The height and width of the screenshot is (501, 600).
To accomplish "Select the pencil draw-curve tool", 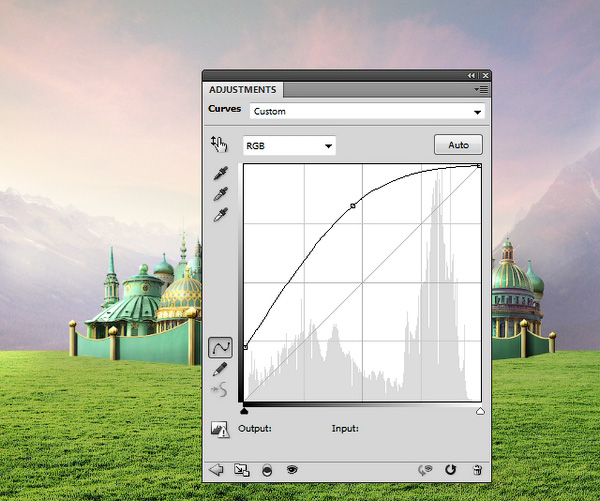I will click(220, 369).
